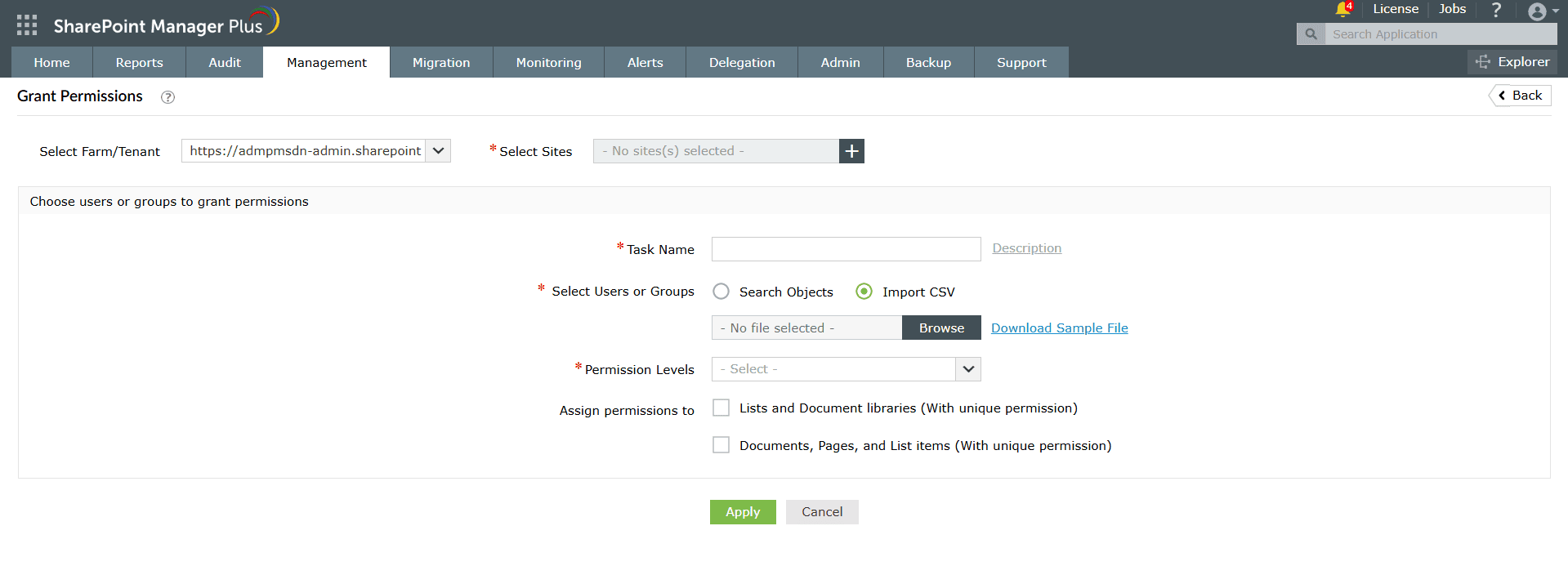Click the Browse button

coord(941,328)
